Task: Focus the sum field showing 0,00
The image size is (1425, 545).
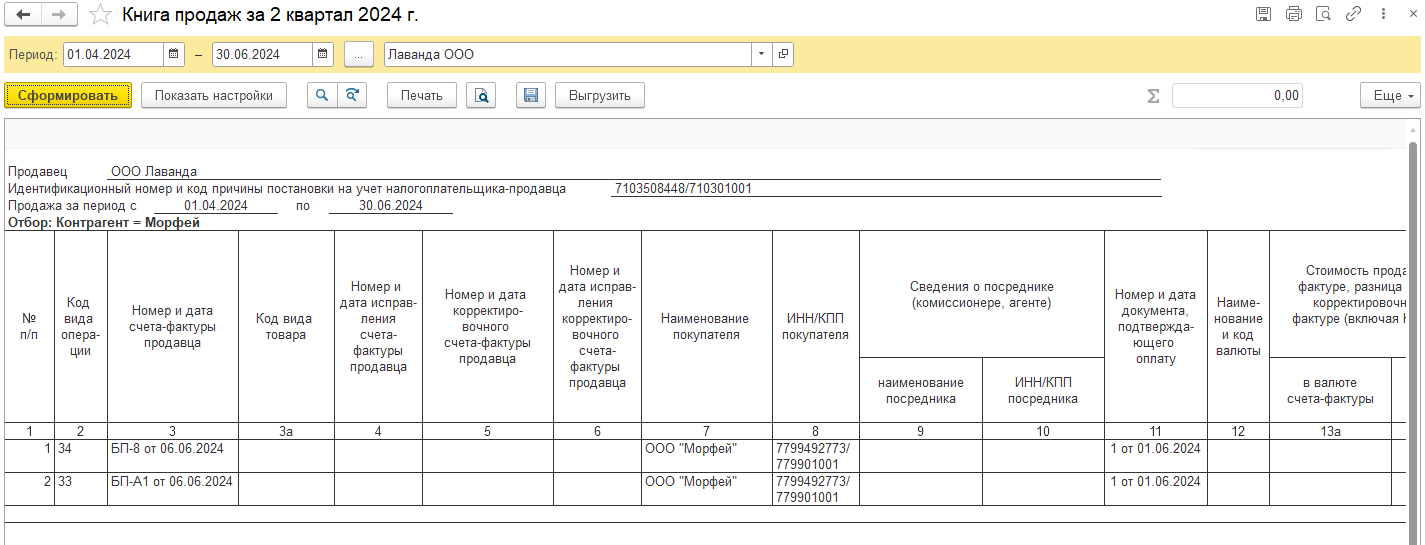Action: [x=1237, y=95]
